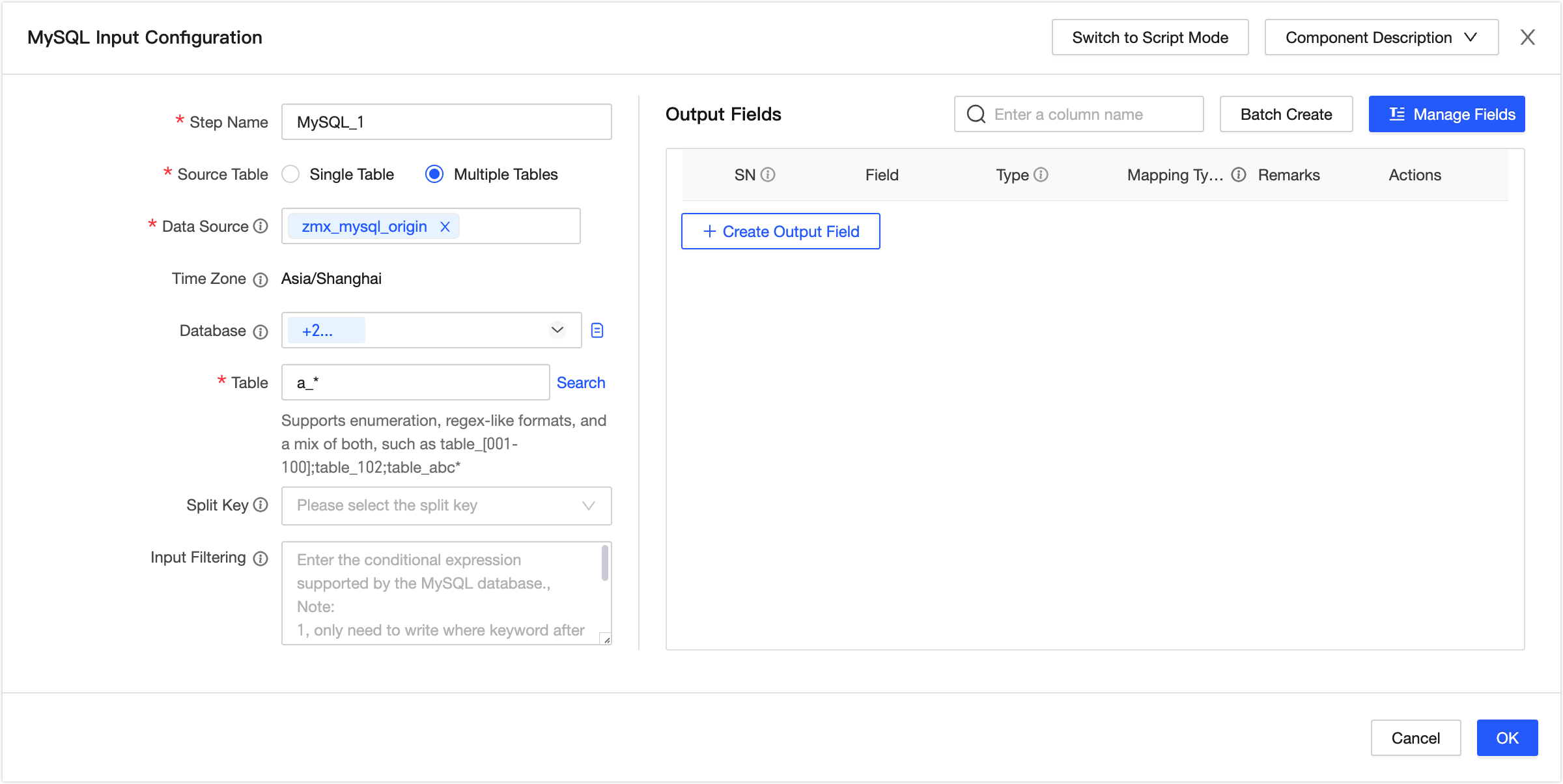Click the Database info icon
This screenshot has height=784, width=1563.
point(260,331)
